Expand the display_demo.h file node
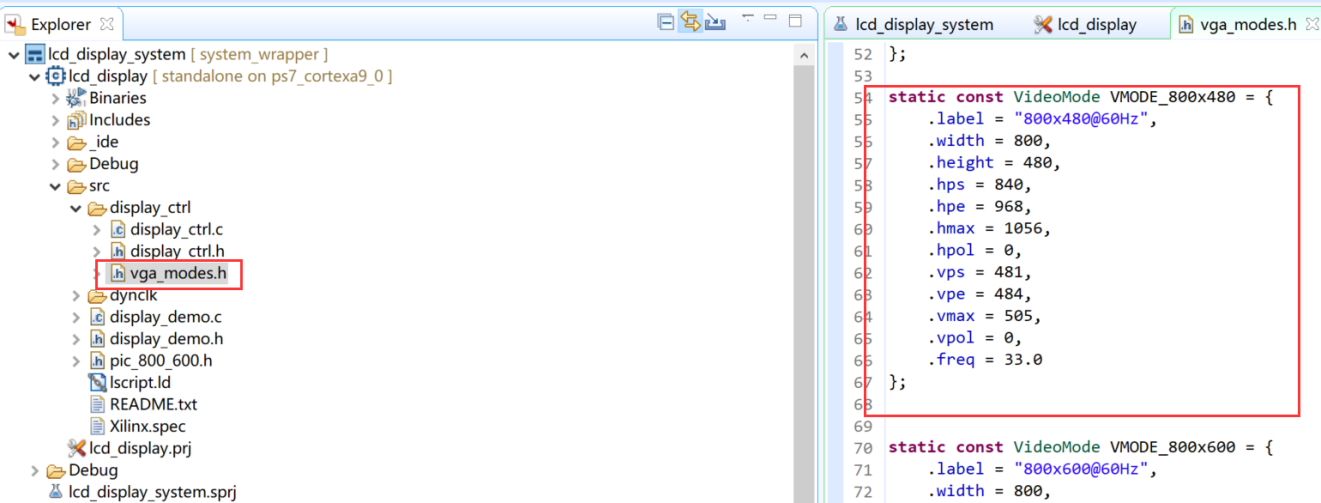This screenshot has height=503, width=1321. 76,339
